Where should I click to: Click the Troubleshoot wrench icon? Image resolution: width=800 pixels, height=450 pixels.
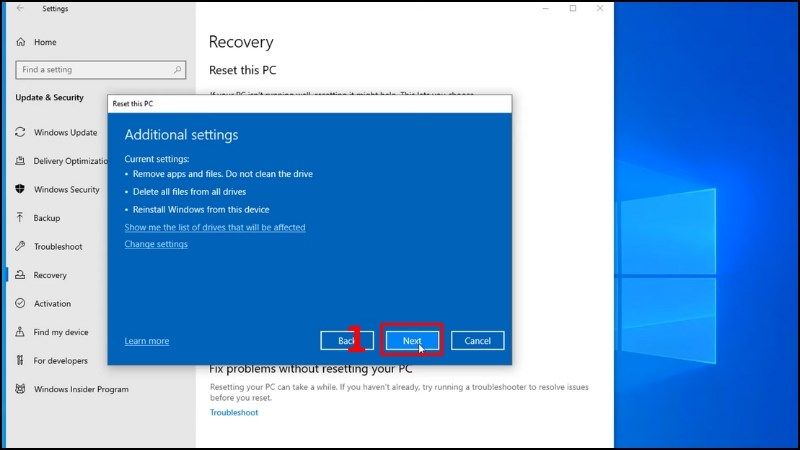pos(20,246)
